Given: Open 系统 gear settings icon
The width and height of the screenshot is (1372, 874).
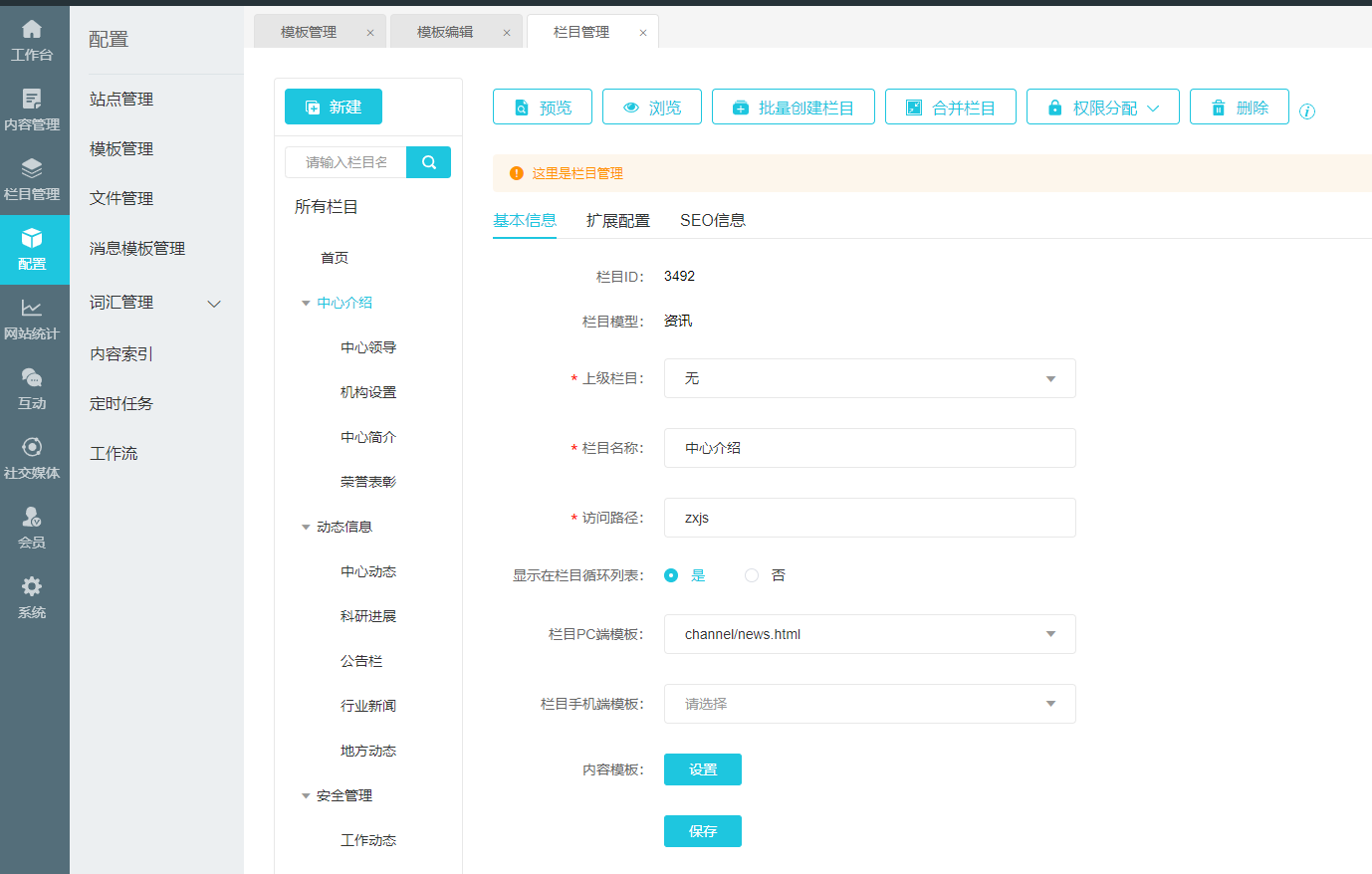Looking at the screenshot, I should (32, 597).
